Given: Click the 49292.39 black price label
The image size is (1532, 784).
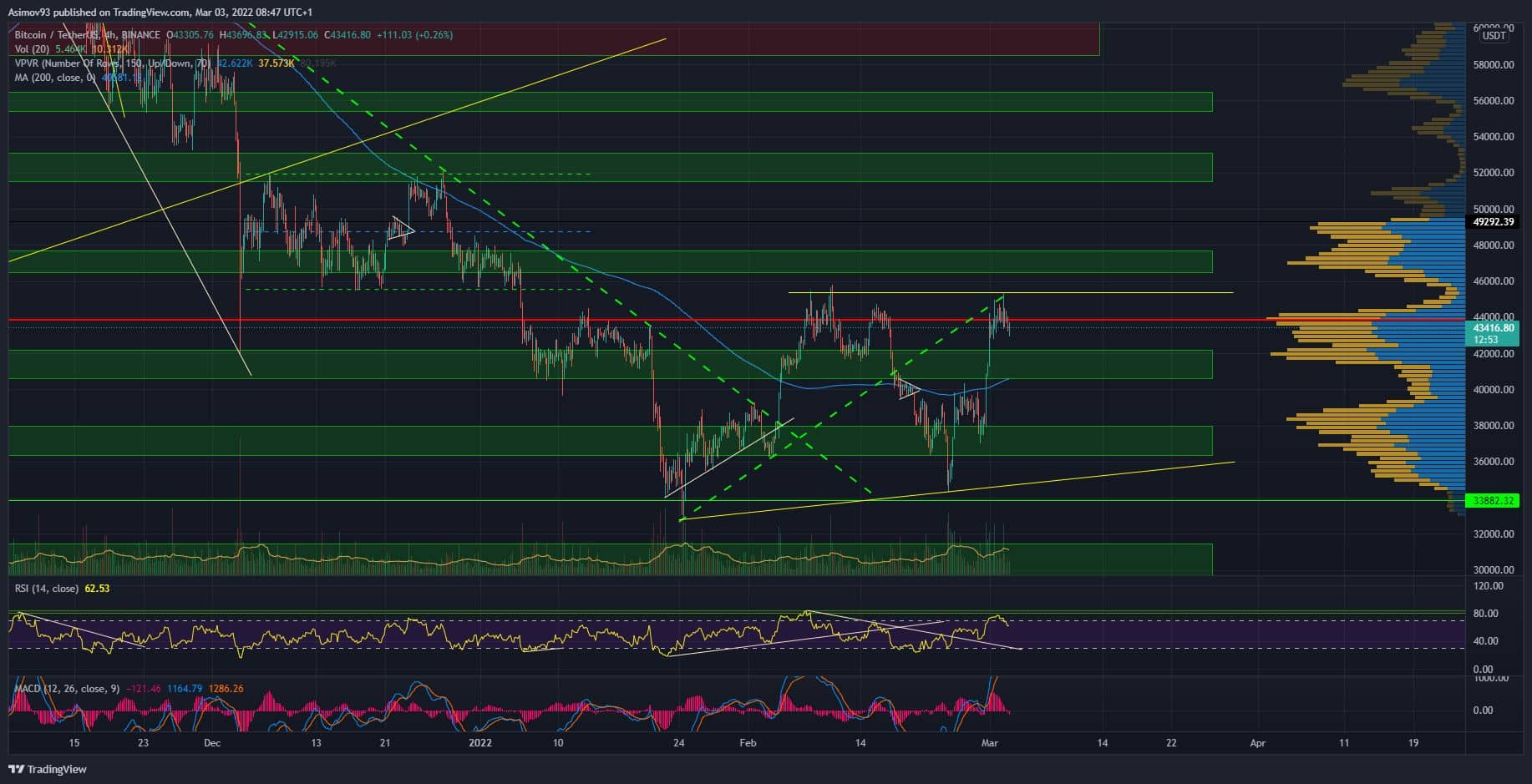Looking at the screenshot, I should [x=1493, y=223].
